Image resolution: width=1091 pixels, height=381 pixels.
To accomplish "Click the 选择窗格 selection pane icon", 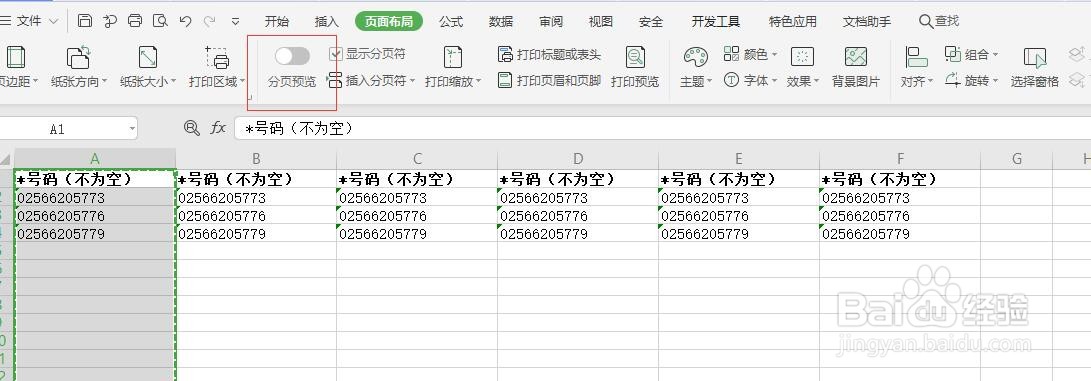I will tap(1035, 57).
